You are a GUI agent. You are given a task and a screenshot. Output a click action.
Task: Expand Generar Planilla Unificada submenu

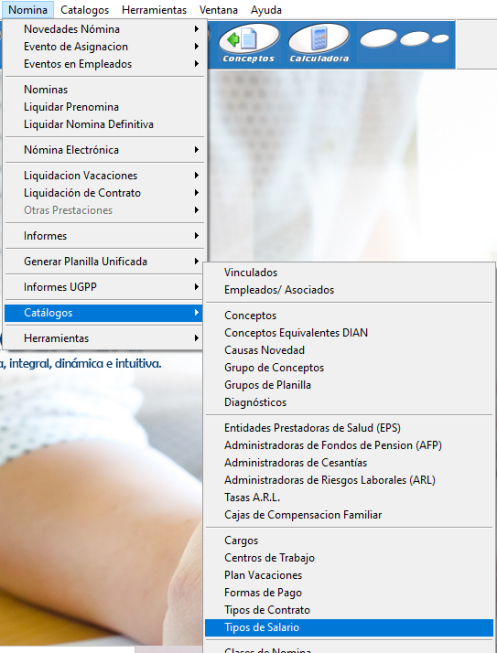(104, 262)
